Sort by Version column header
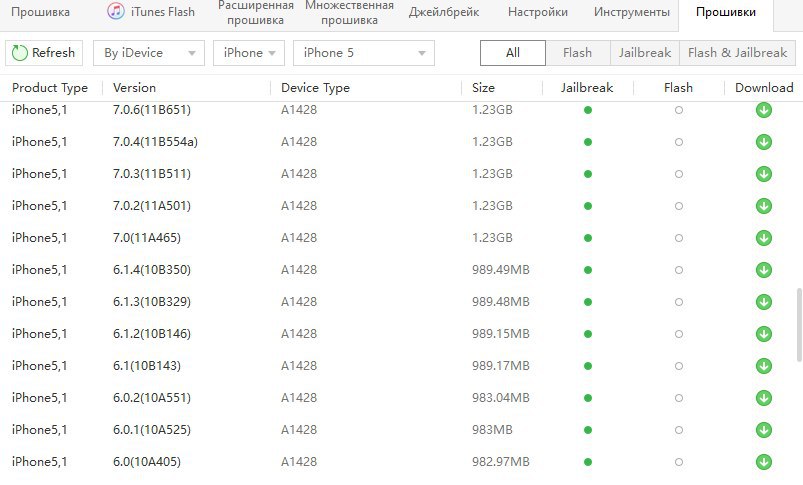The image size is (803, 485). pyautogui.click(x=134, y=88)
